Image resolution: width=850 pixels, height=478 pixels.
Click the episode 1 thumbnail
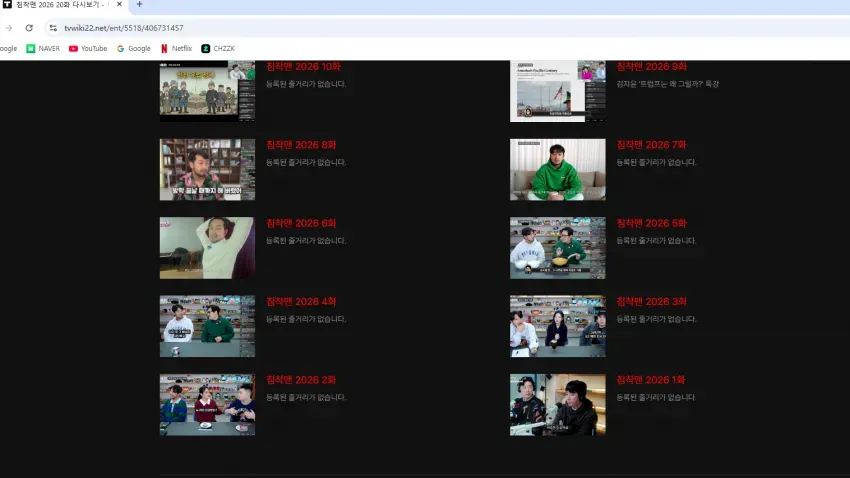pyautogui.click(x=557, y=404)
